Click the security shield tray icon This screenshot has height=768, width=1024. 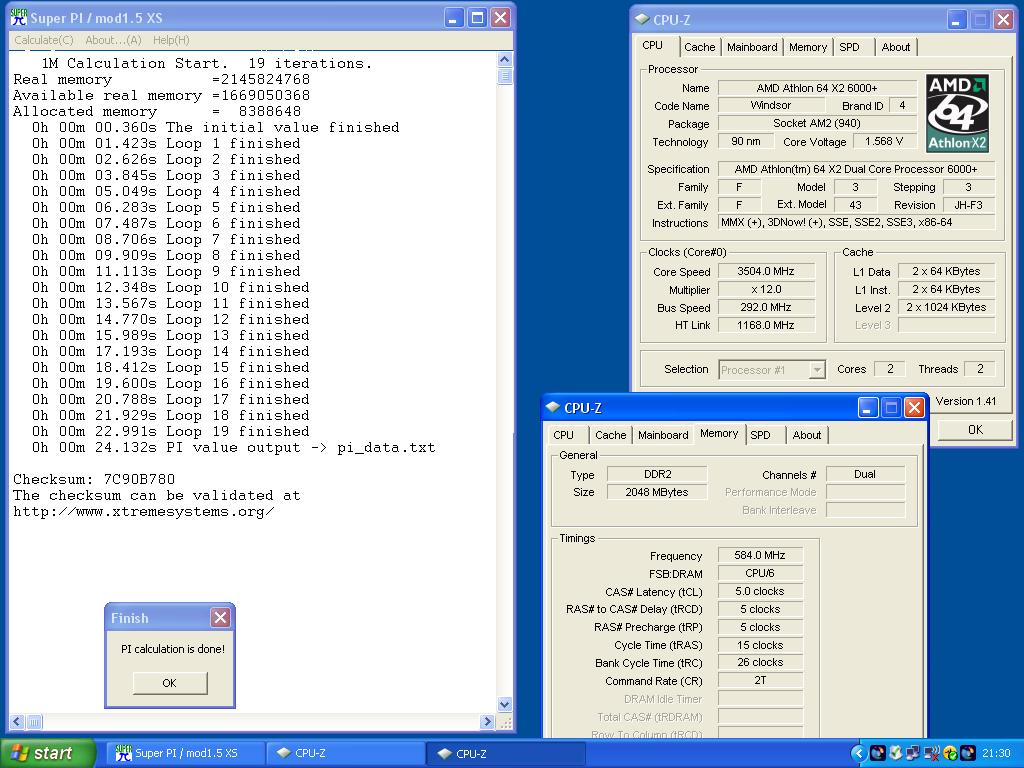pyautogui.click(x=895, y=753)
